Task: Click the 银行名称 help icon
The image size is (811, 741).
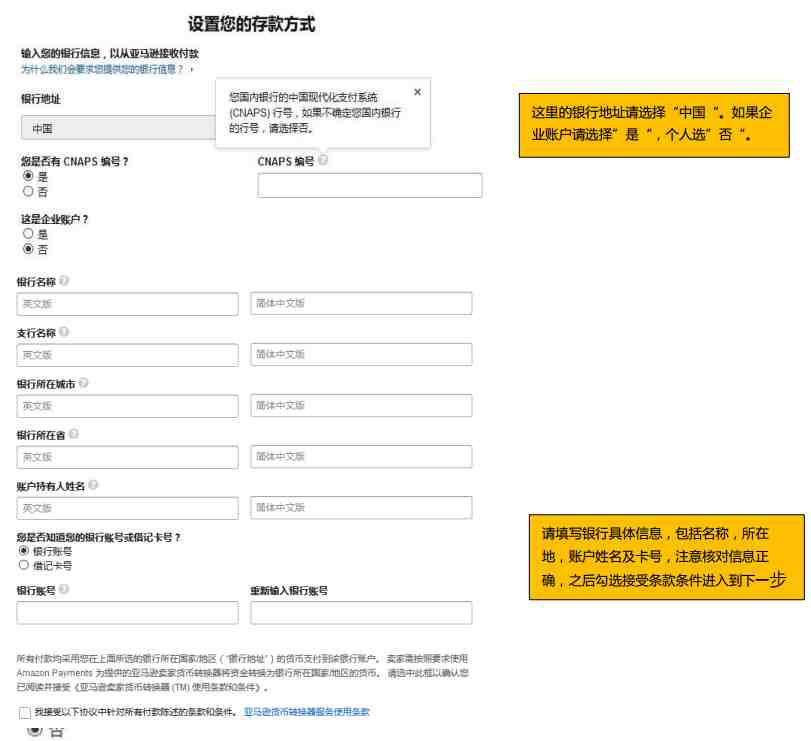Action: click(x=64, y=280)
